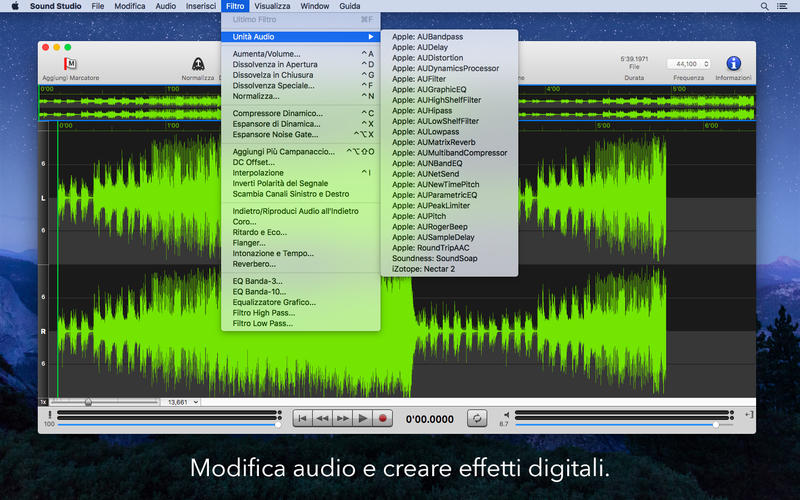Toggle the loop playback button
Image resolution: width=800 pixels, height=500 pixels.
point(477,418)
